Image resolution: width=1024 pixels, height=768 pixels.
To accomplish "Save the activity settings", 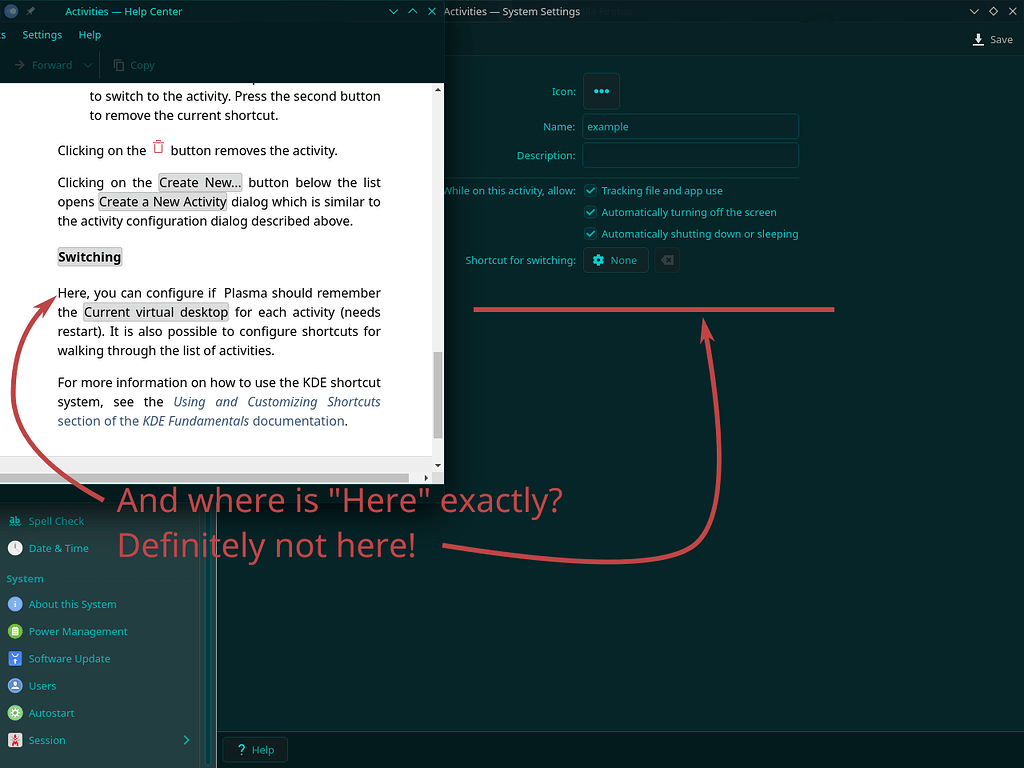I will pyautogui.click(x=992, y=39).
